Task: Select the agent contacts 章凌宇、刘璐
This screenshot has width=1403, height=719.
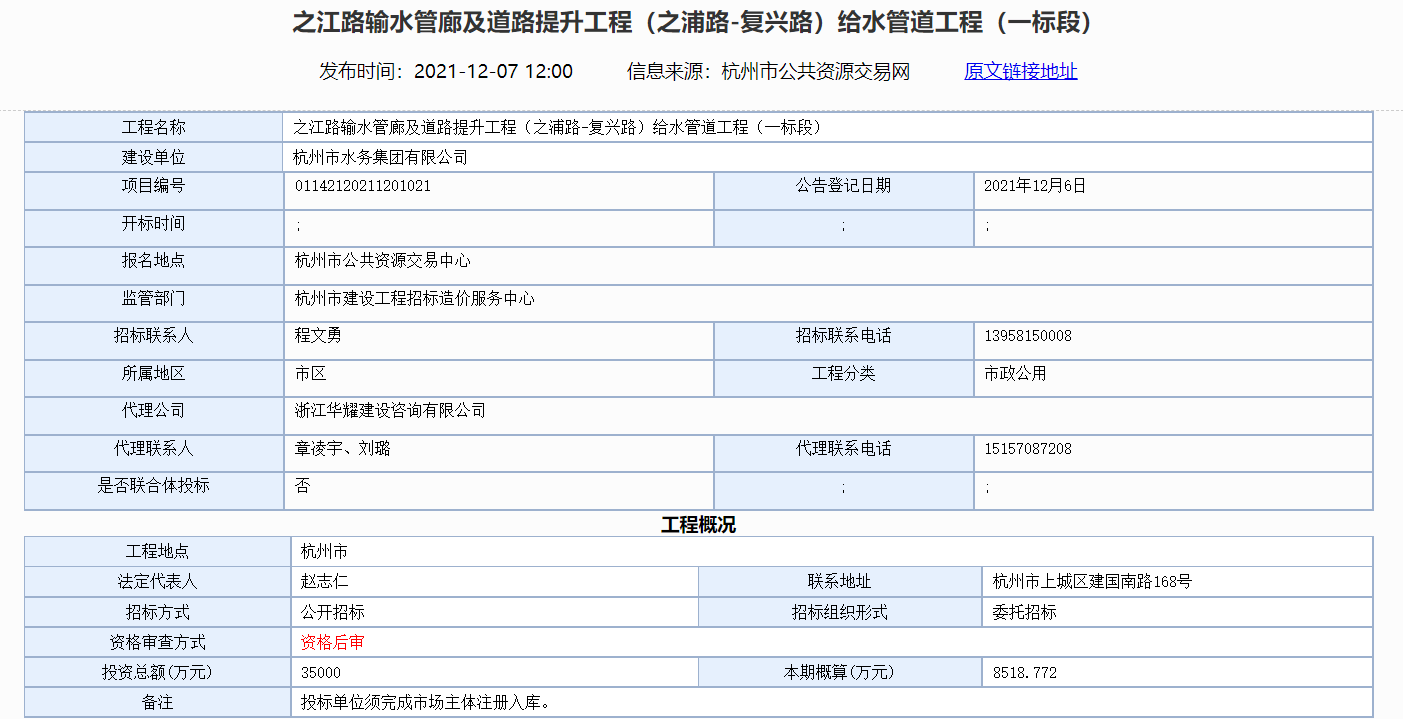Action: tap(342, 449)
